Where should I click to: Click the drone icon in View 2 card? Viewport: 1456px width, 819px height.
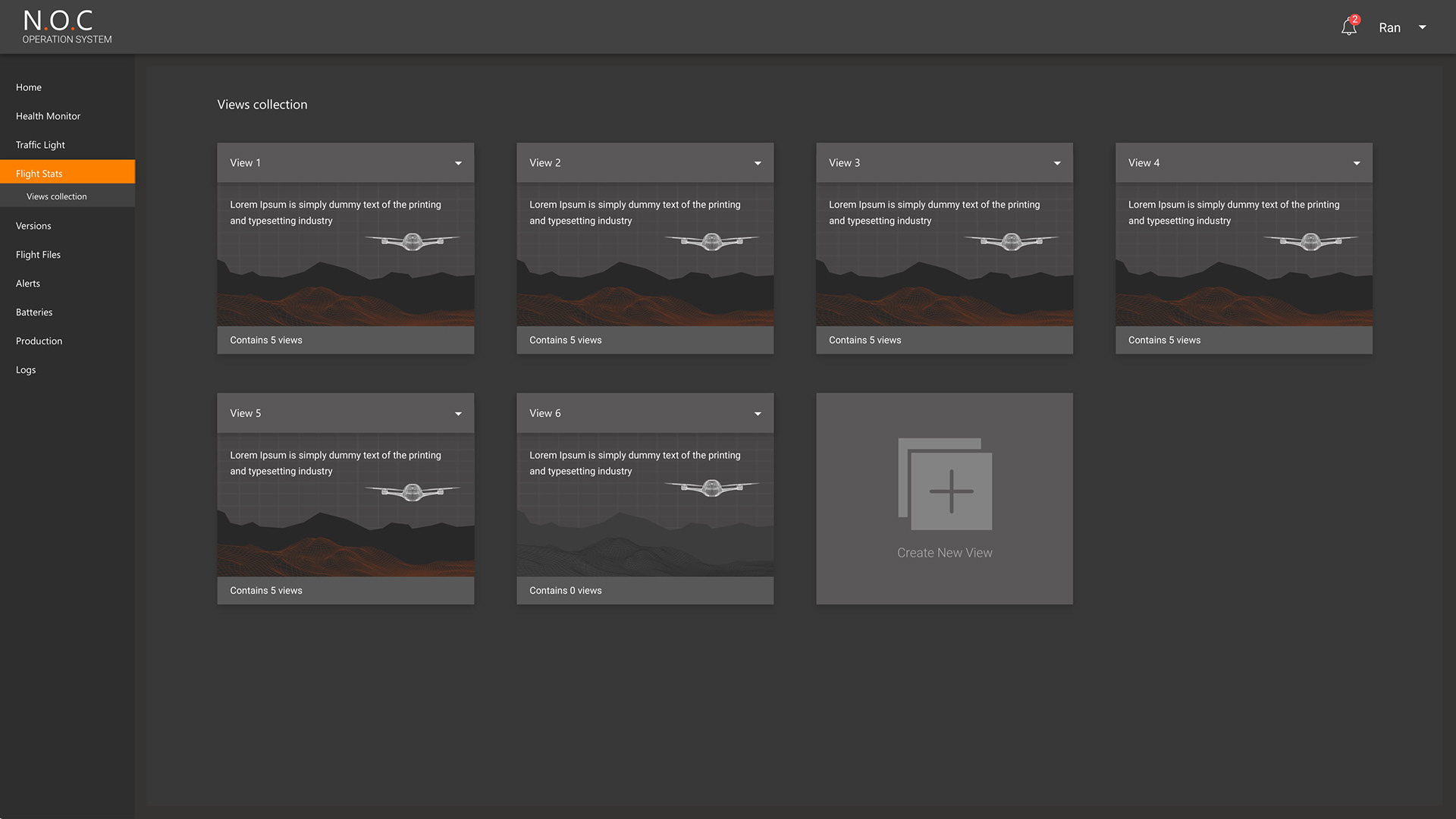click(x=712, y=241)
